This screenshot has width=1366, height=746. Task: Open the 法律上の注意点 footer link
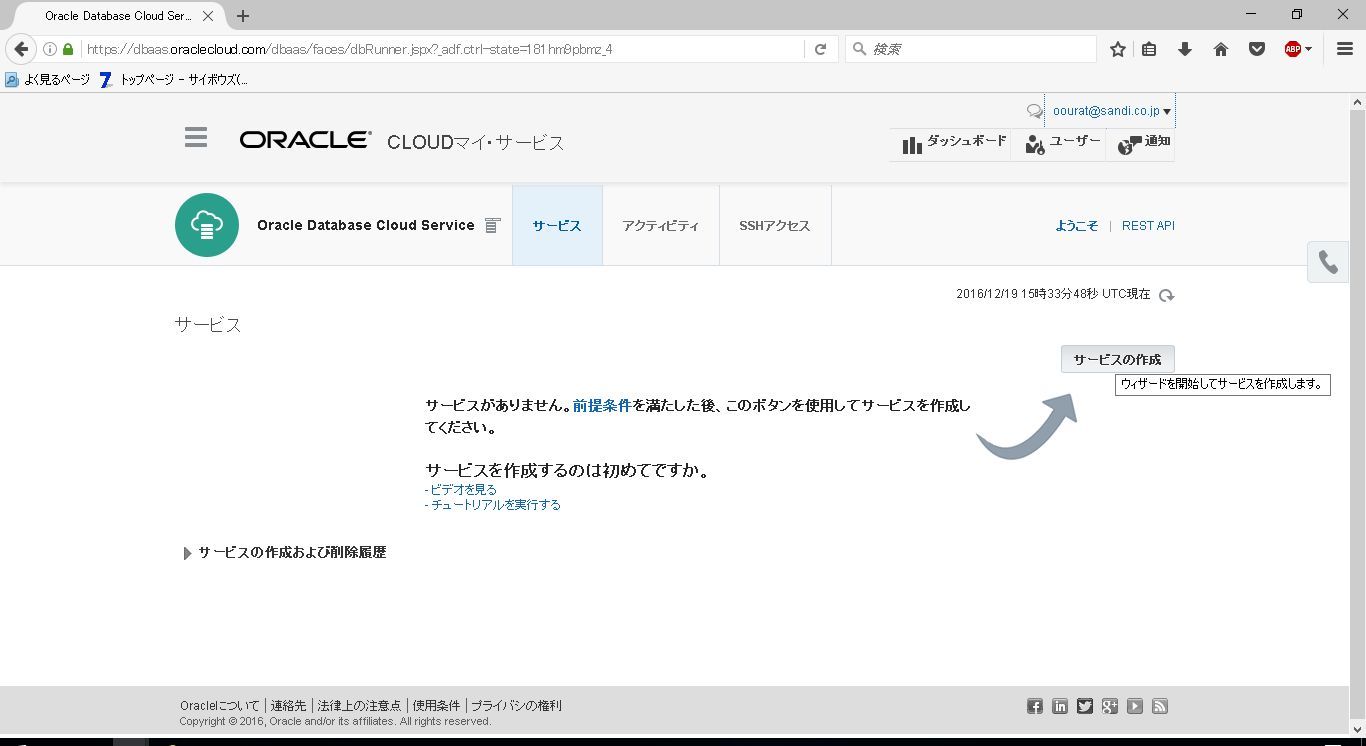point(359,706)
